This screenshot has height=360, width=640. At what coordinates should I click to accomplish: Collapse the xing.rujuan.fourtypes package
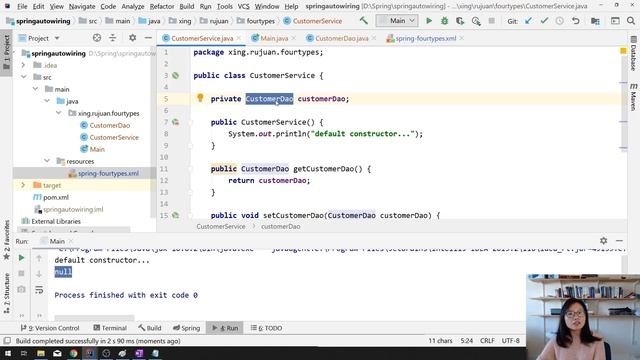point(59,113)
